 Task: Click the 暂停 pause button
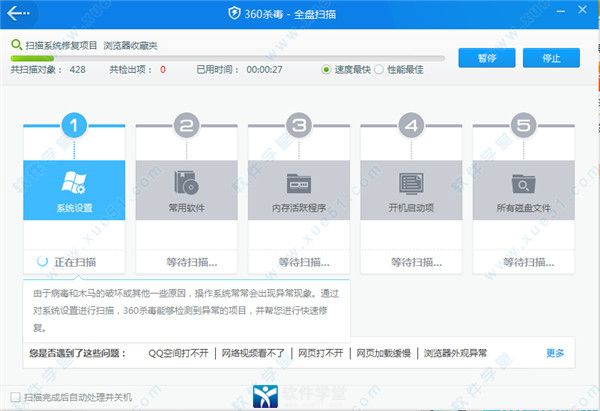487,58
